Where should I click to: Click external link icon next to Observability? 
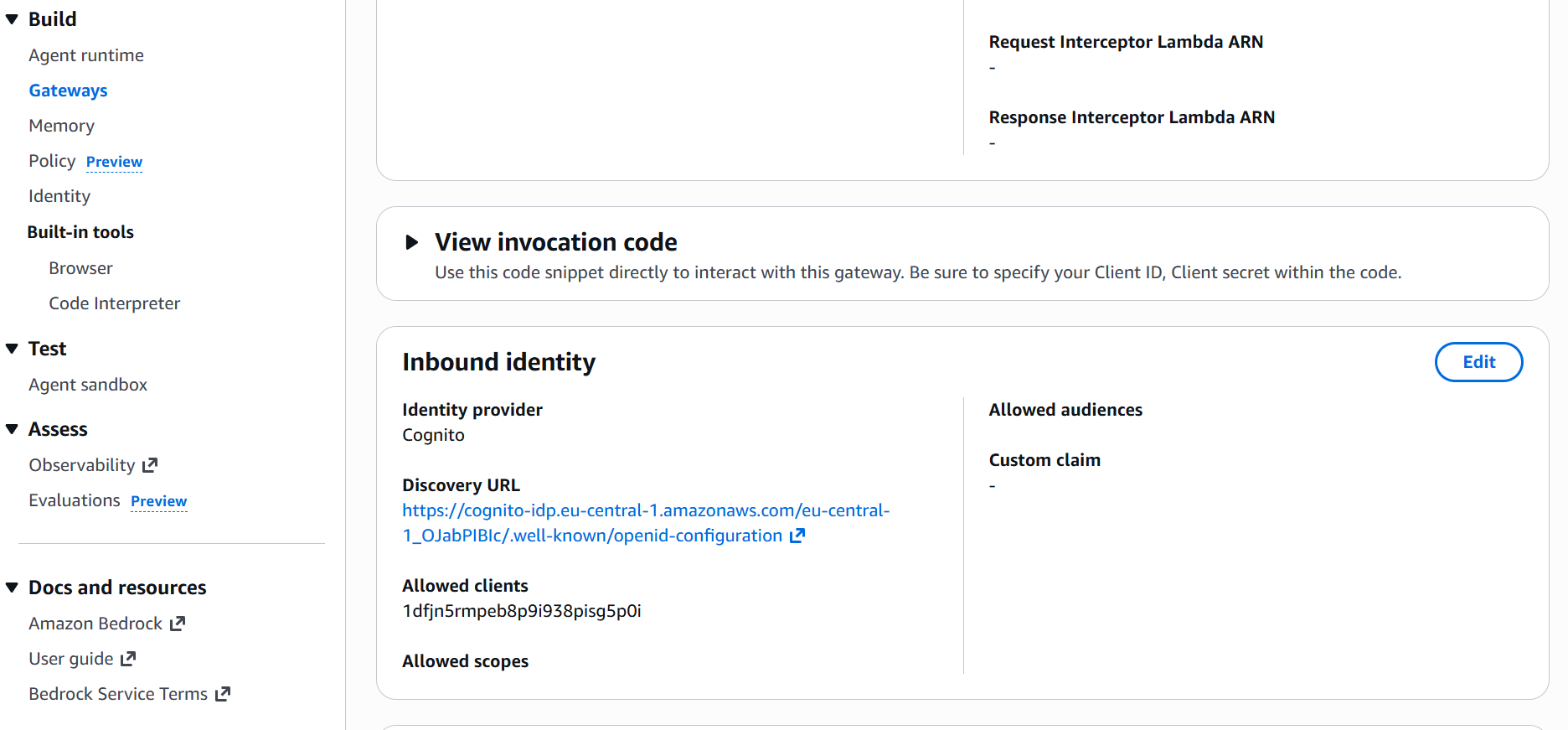150,465
